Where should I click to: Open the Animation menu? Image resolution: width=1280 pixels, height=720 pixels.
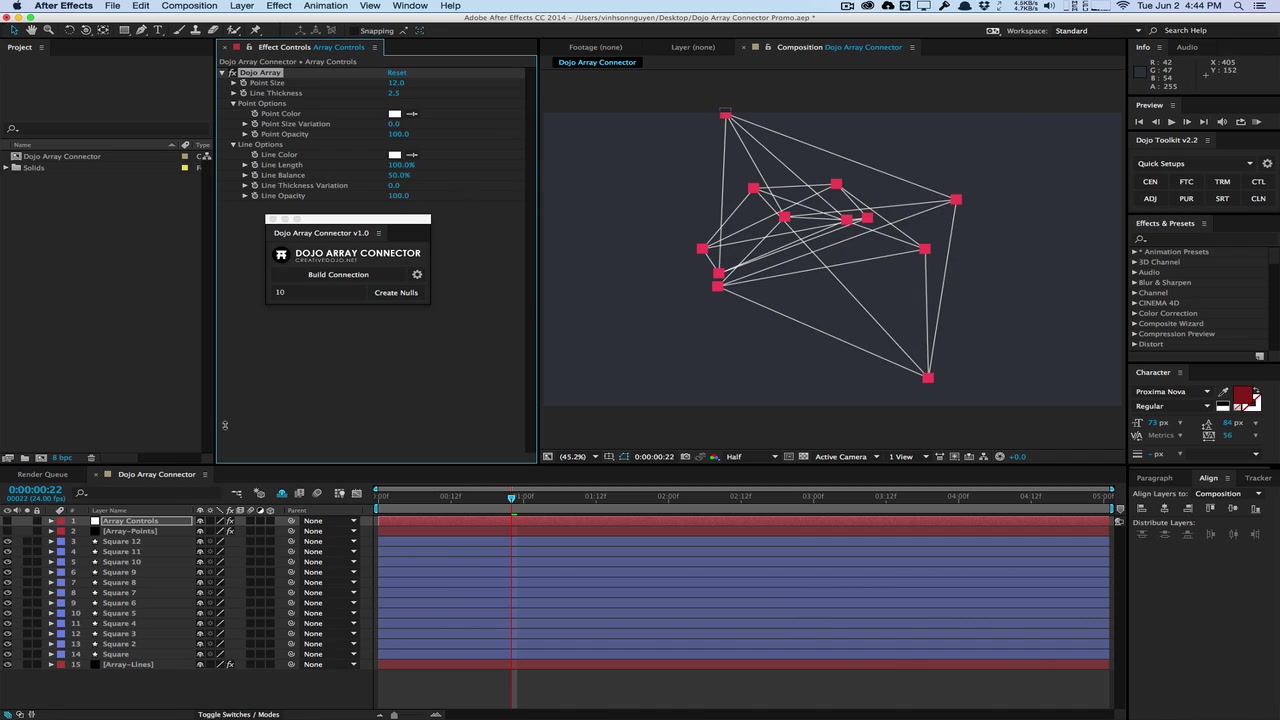tap(325, 6)
